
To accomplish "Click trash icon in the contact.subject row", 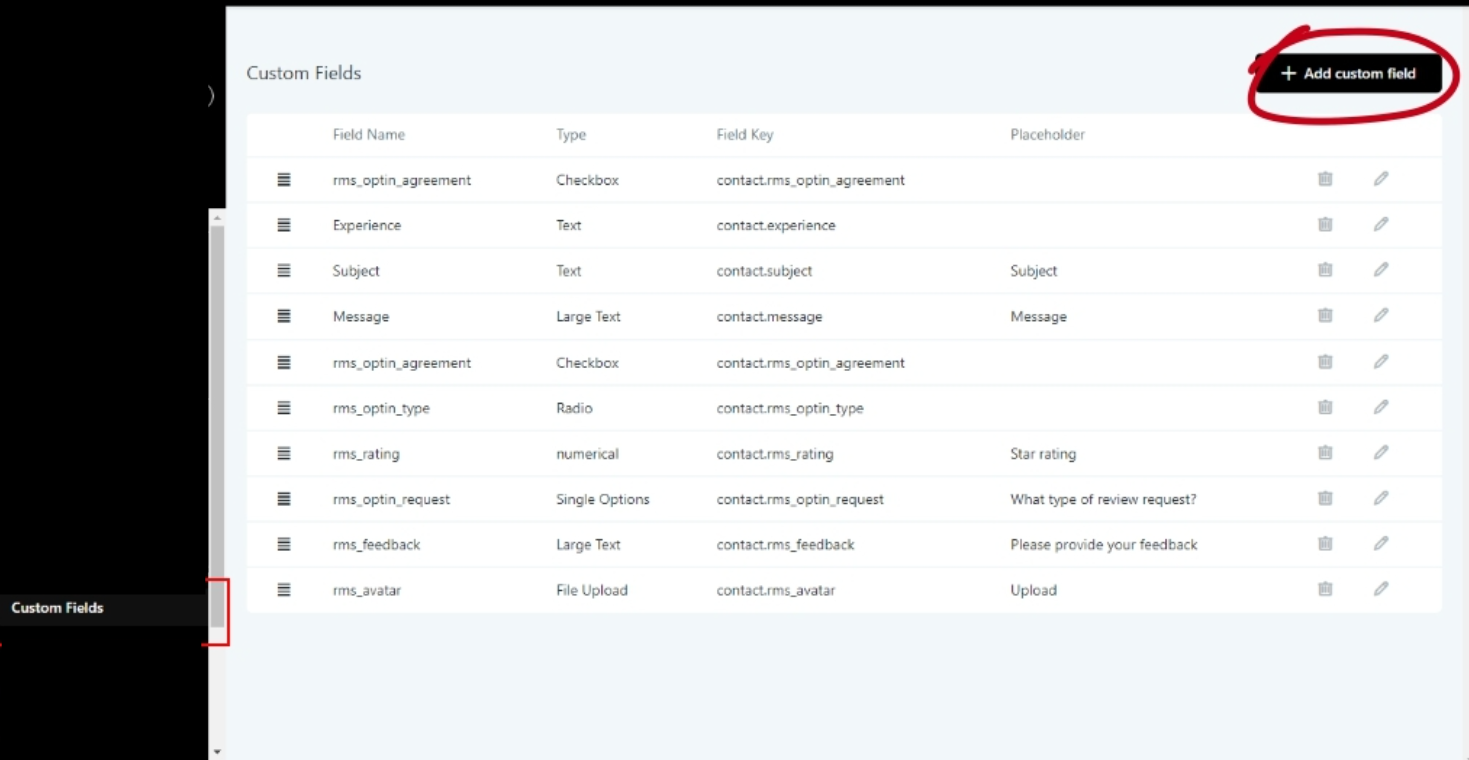I will tap(1325, 270).
